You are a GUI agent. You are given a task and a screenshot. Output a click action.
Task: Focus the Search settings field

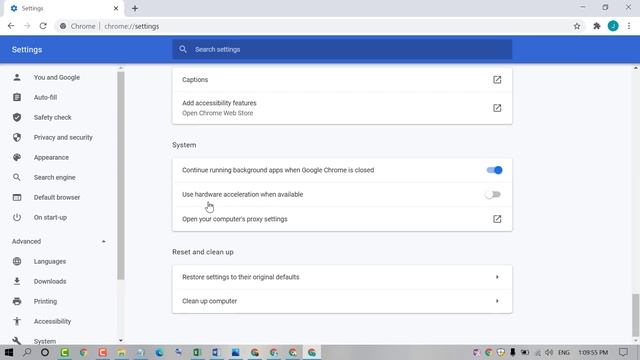[x=342, y=49]
